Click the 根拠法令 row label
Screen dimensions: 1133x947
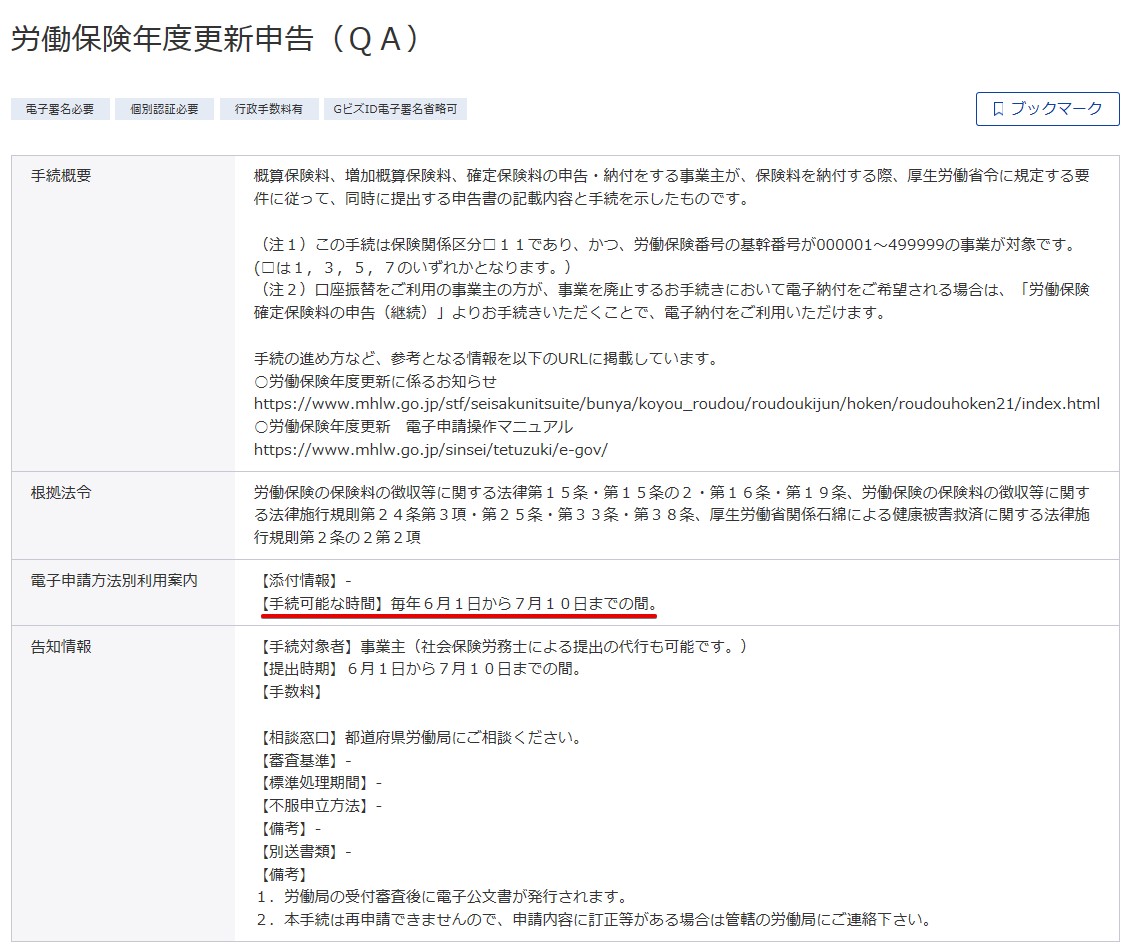61,493
